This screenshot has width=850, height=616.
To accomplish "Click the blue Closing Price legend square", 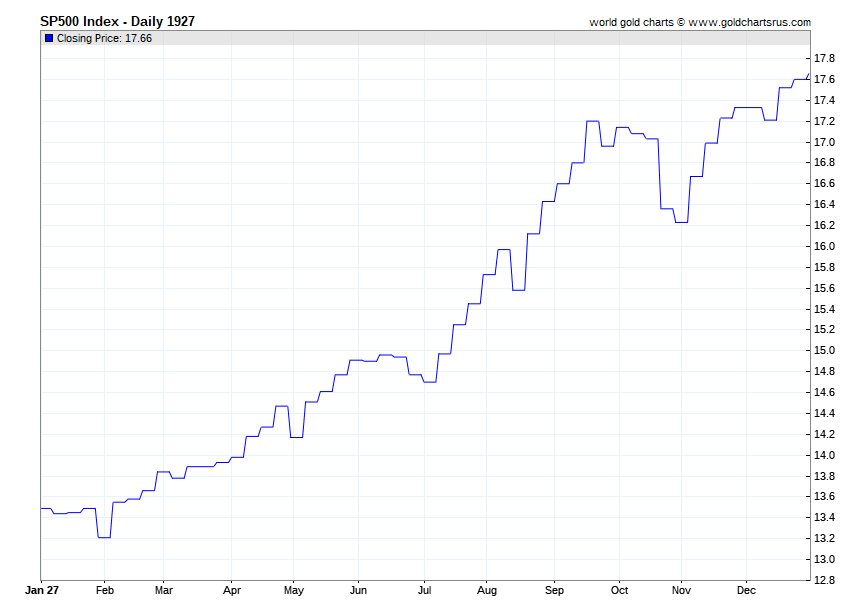I will click(49, 38).
